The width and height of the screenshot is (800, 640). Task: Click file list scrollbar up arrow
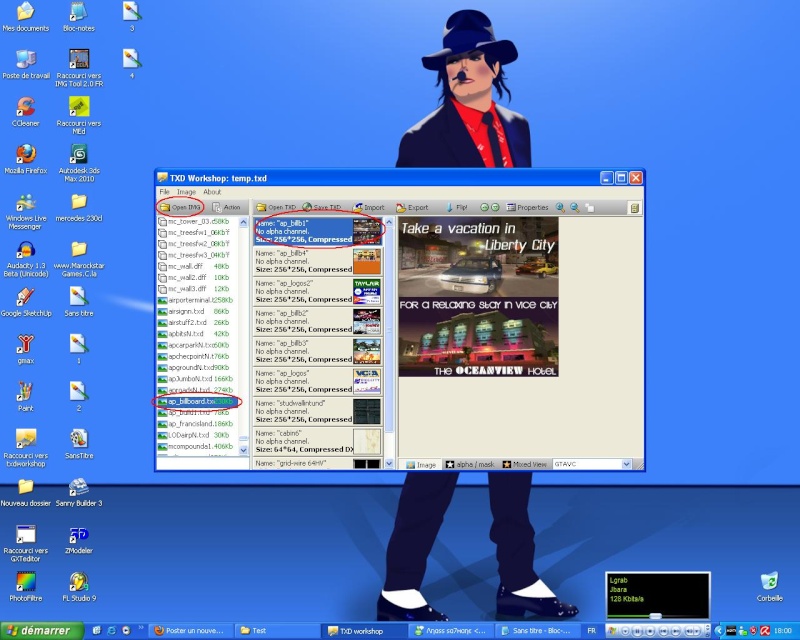coord(243,222)
